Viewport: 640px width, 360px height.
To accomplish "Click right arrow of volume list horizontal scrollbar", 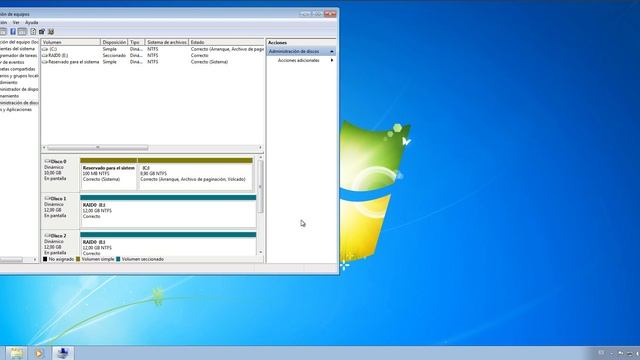I will pos(260,148).
